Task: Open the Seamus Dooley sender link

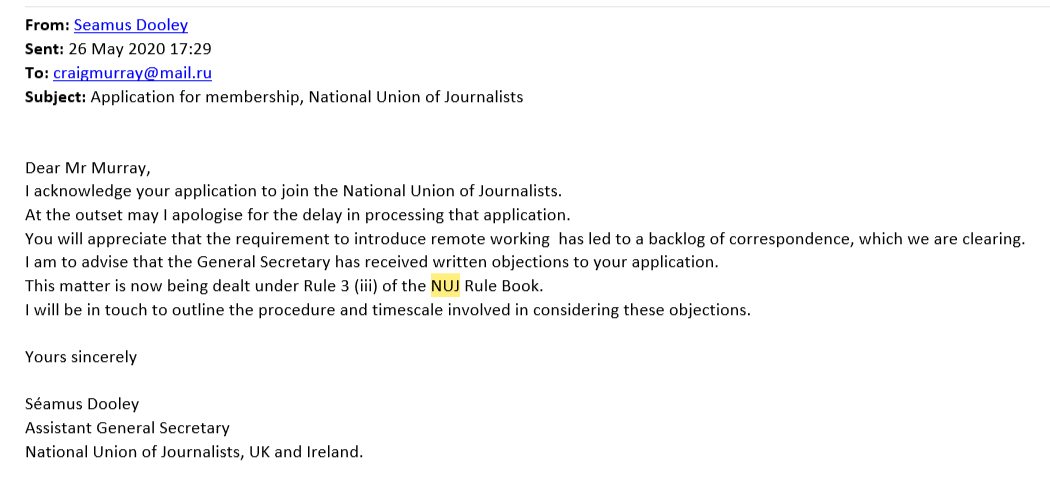Action: pyautogui.click(x=131, y=25)
